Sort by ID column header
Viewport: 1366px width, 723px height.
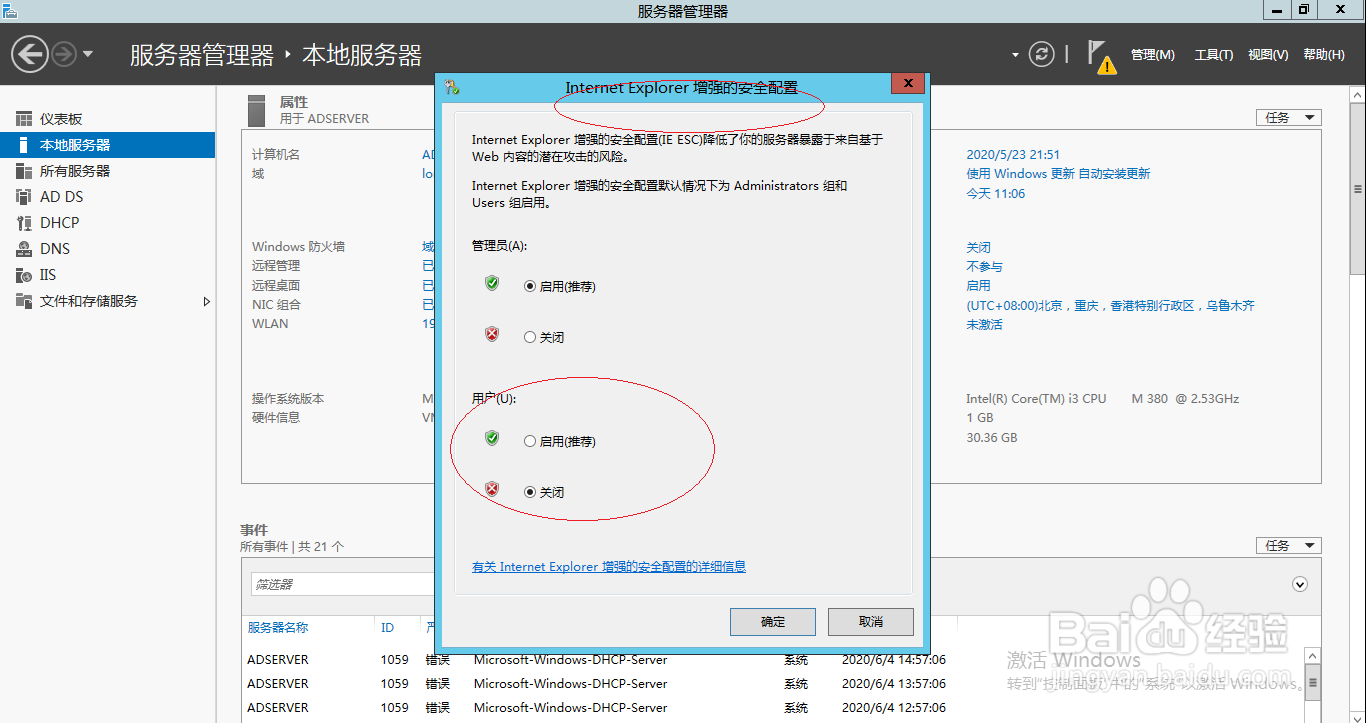387,628
